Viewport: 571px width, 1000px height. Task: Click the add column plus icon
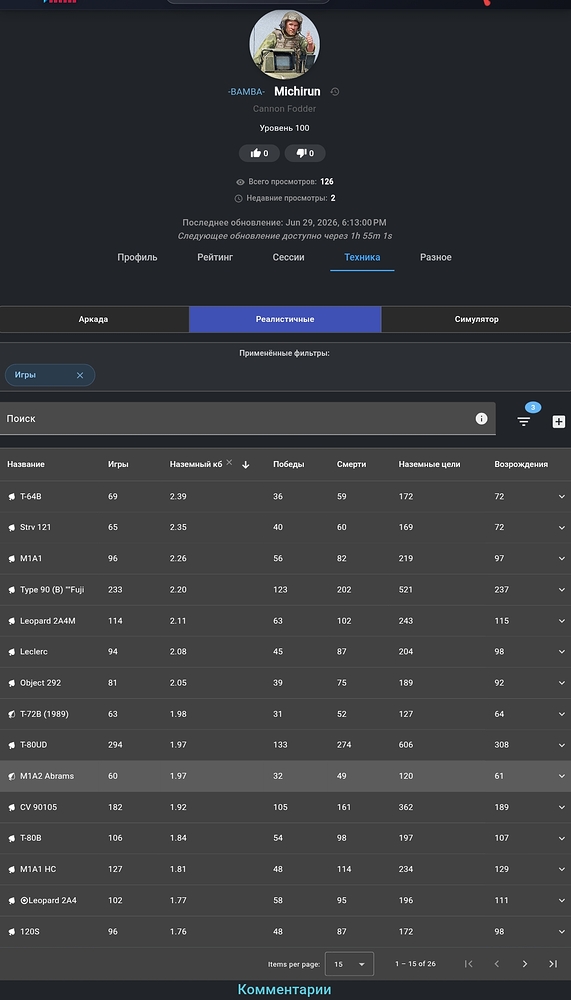[x=559, y=422]
